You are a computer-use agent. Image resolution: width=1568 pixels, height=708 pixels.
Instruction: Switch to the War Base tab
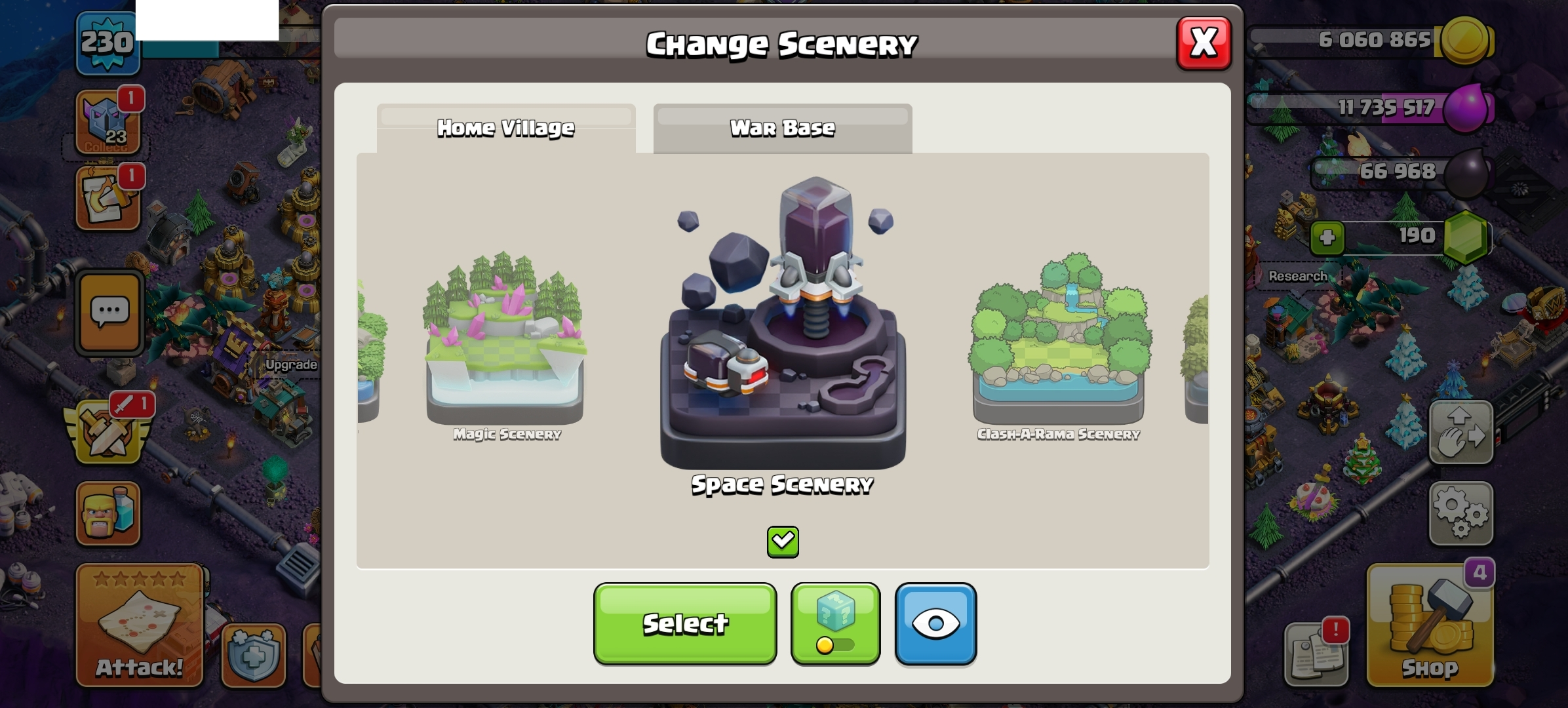click(783, 128)
